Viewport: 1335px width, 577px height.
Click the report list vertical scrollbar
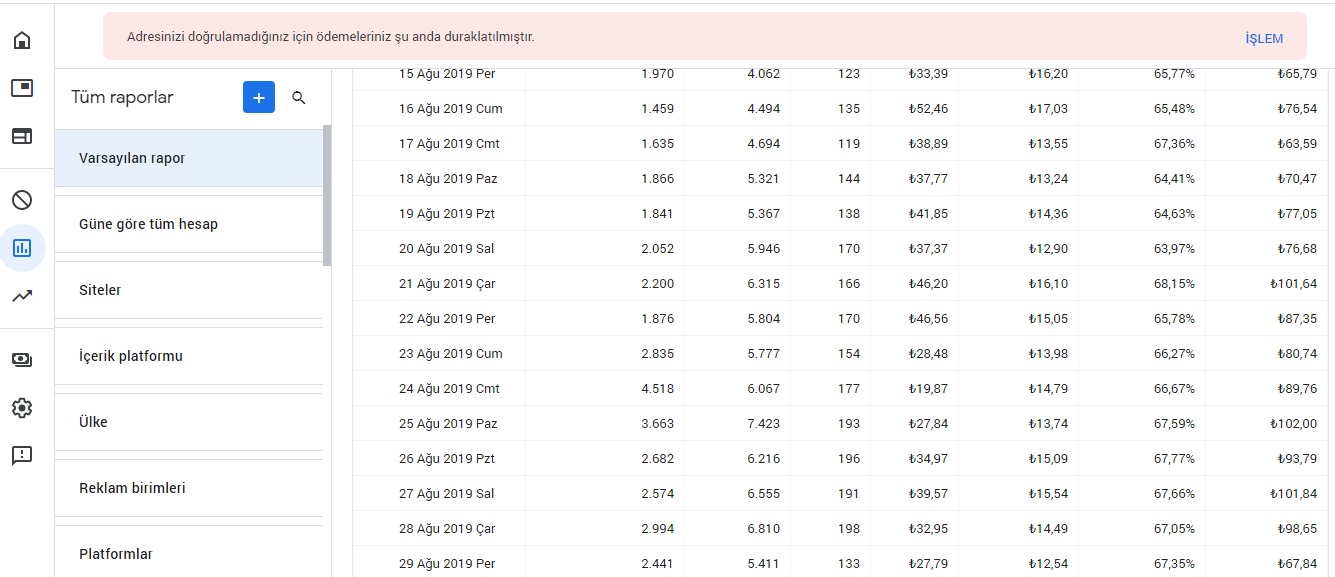[x=327, y=196]
